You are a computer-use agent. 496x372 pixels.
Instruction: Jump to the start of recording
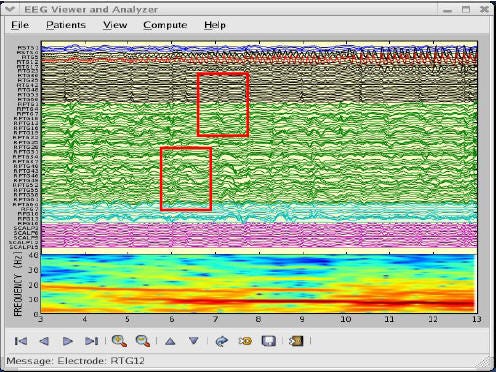pyautogui.click(x=21, y=341)
